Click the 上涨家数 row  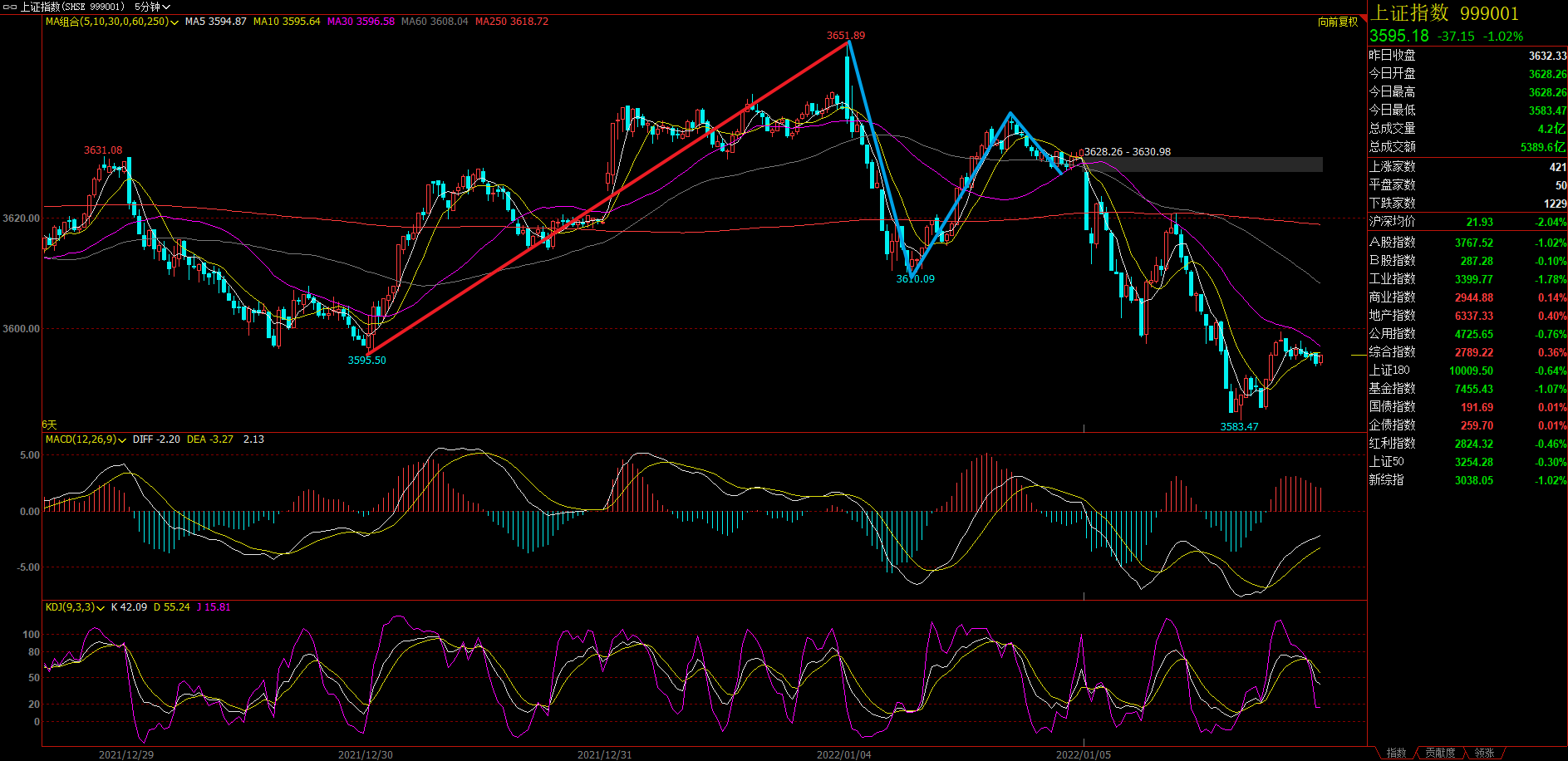pos(1467,167)
